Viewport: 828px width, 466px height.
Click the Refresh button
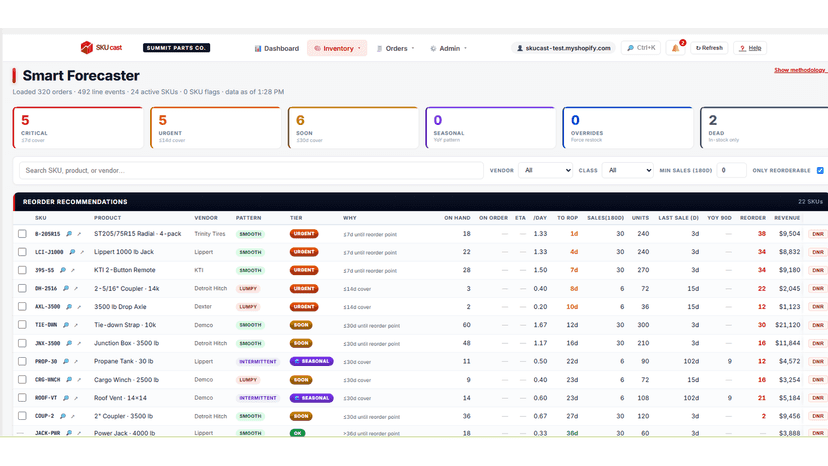(x=709, y=48)
